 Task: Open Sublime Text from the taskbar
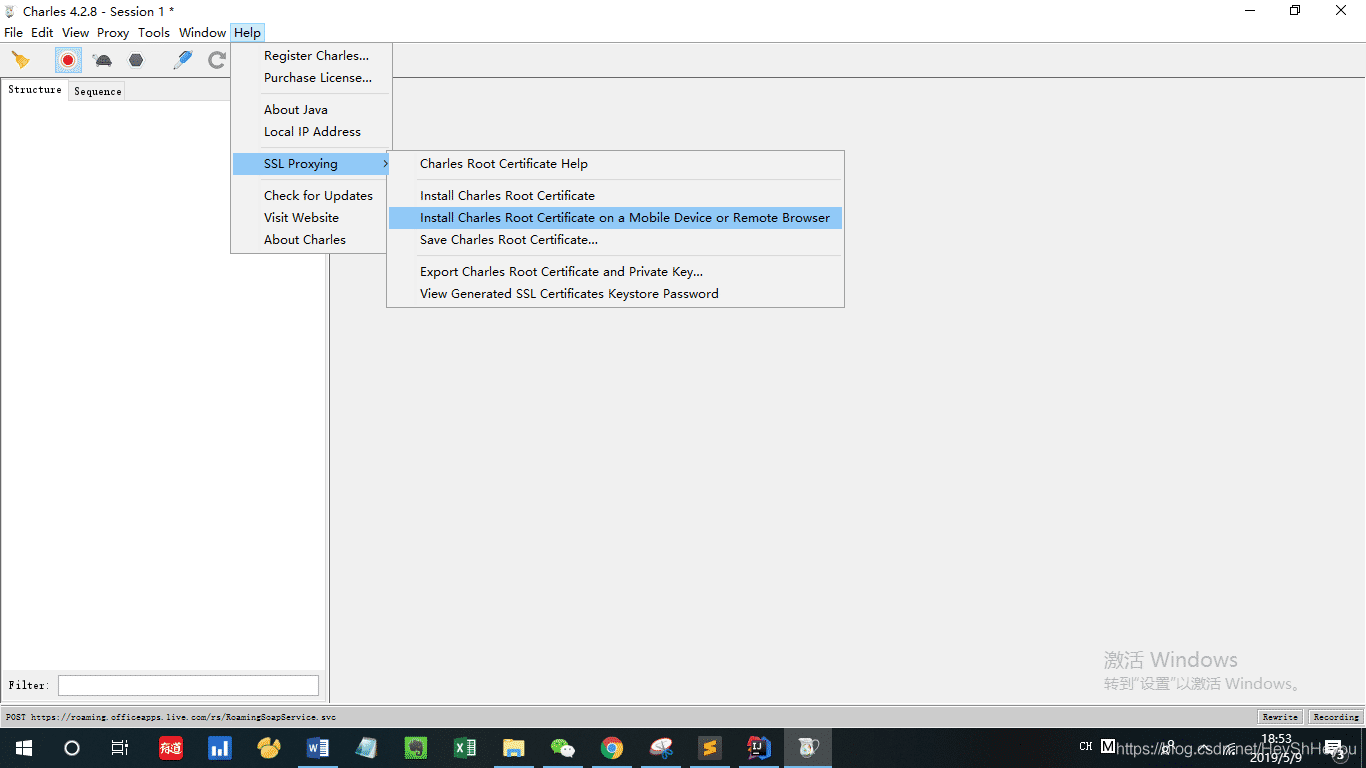710,748
